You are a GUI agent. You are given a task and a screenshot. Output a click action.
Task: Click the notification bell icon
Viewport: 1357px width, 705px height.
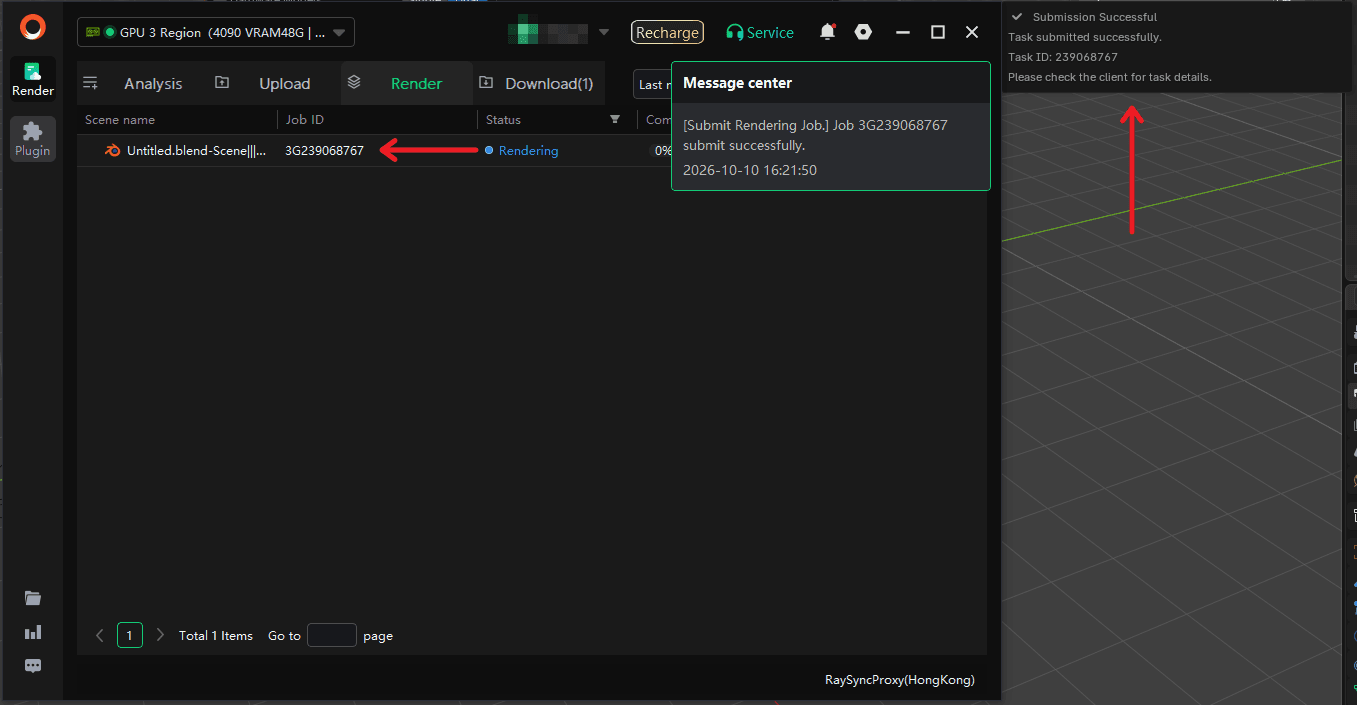[827, 32]
